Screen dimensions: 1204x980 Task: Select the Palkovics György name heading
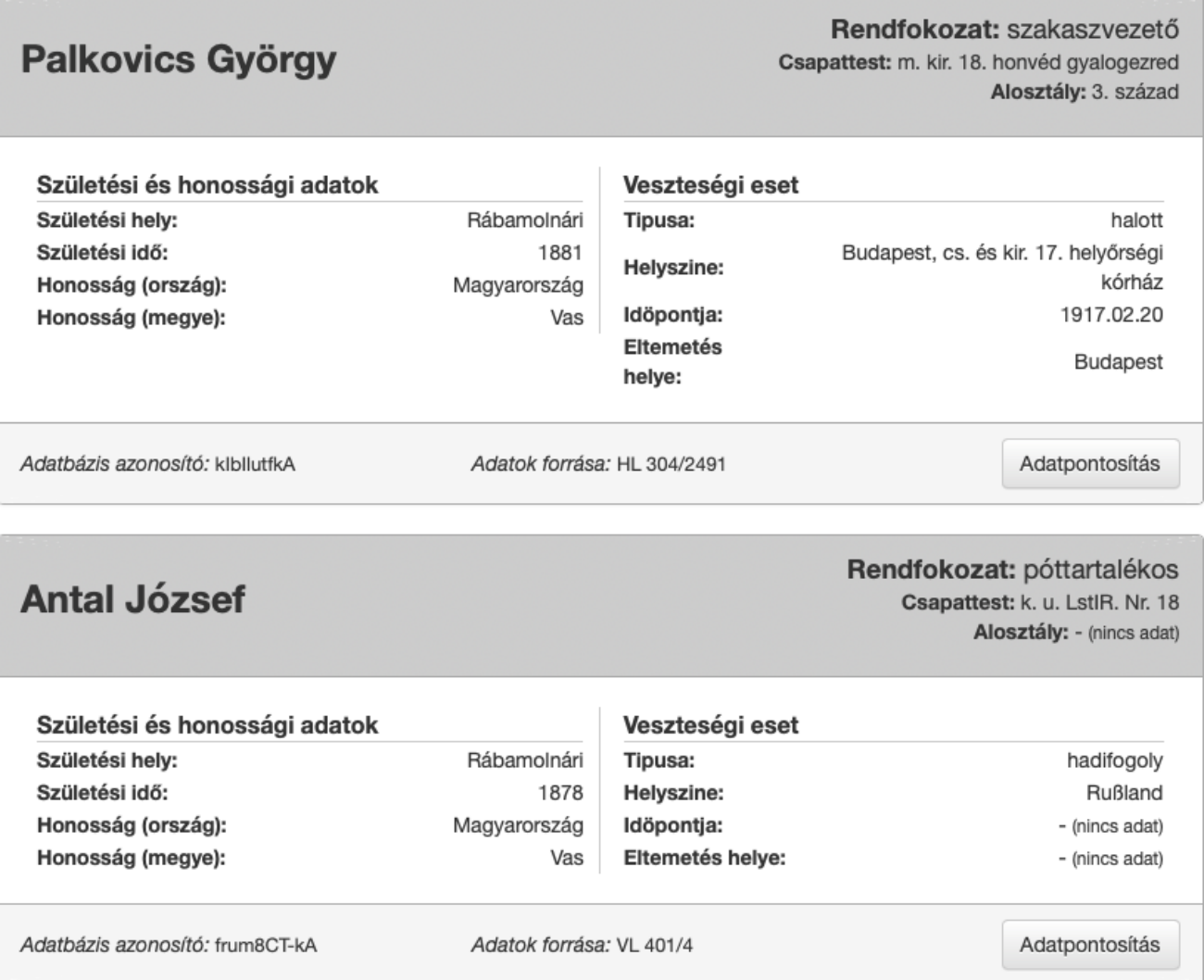[x=179, y=61]
